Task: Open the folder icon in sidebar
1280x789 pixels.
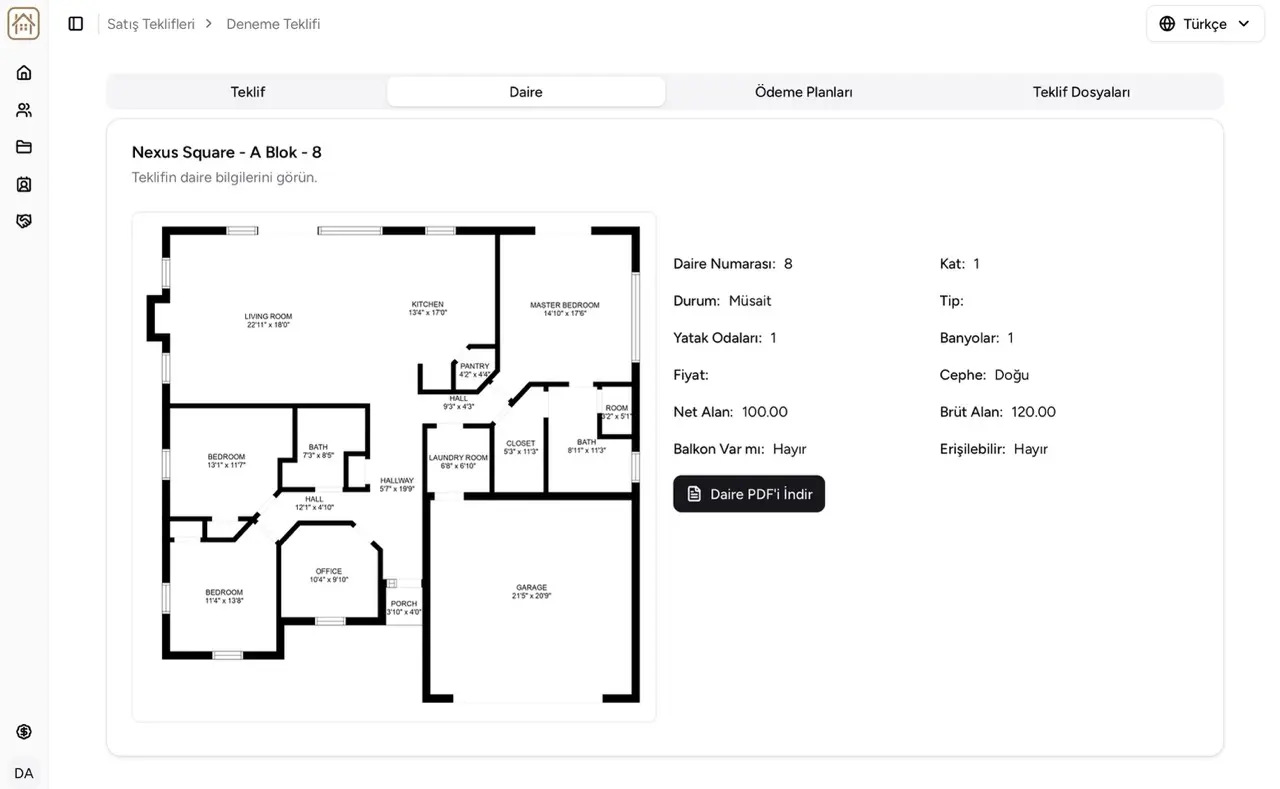Action: point(24,147)
